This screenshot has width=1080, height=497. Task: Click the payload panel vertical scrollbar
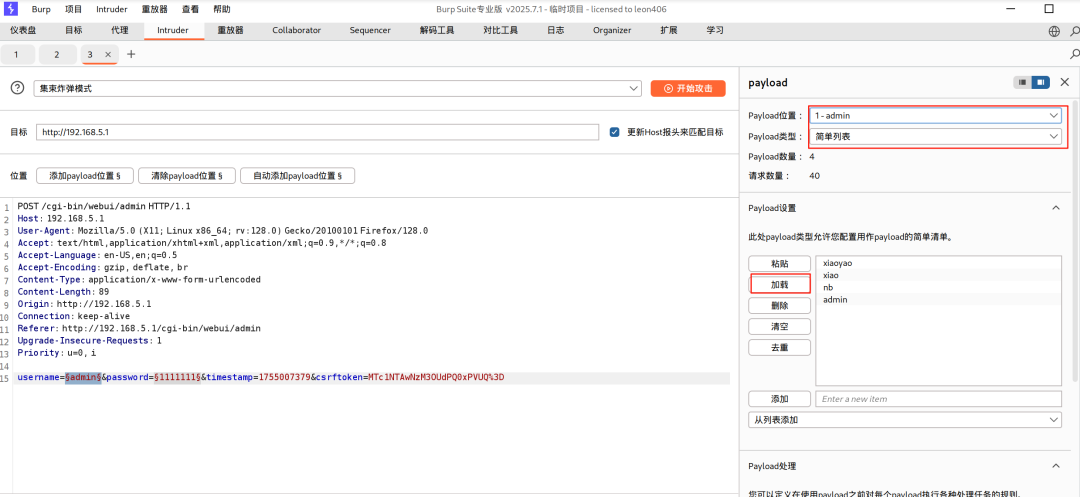click(x=1077, y=241)
